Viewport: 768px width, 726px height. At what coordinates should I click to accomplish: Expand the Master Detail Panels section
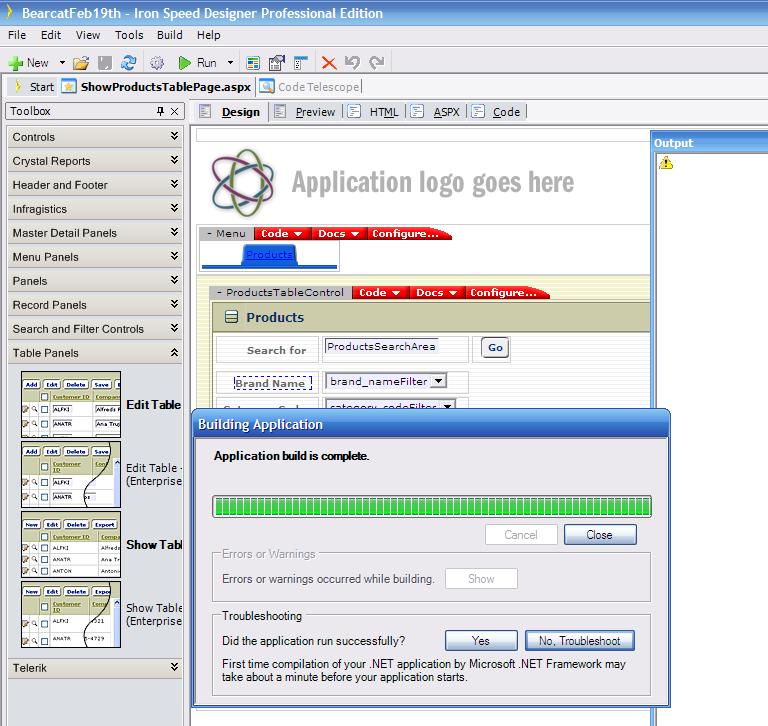(95, 233)
